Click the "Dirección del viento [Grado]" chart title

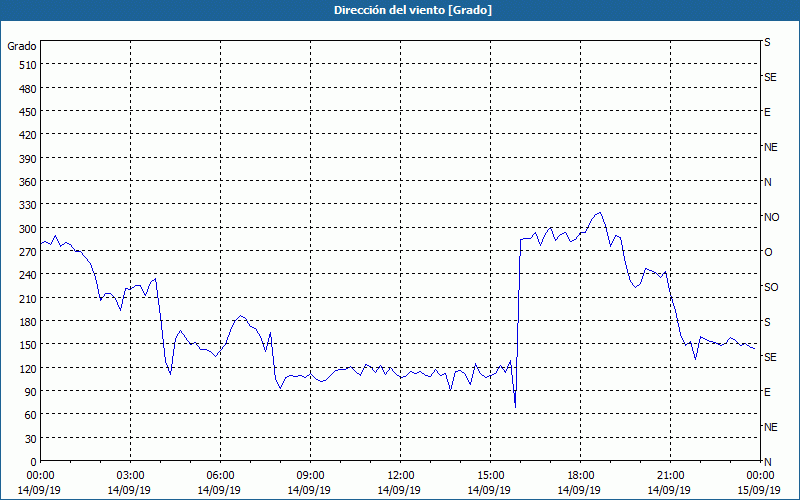click(413, 10)
